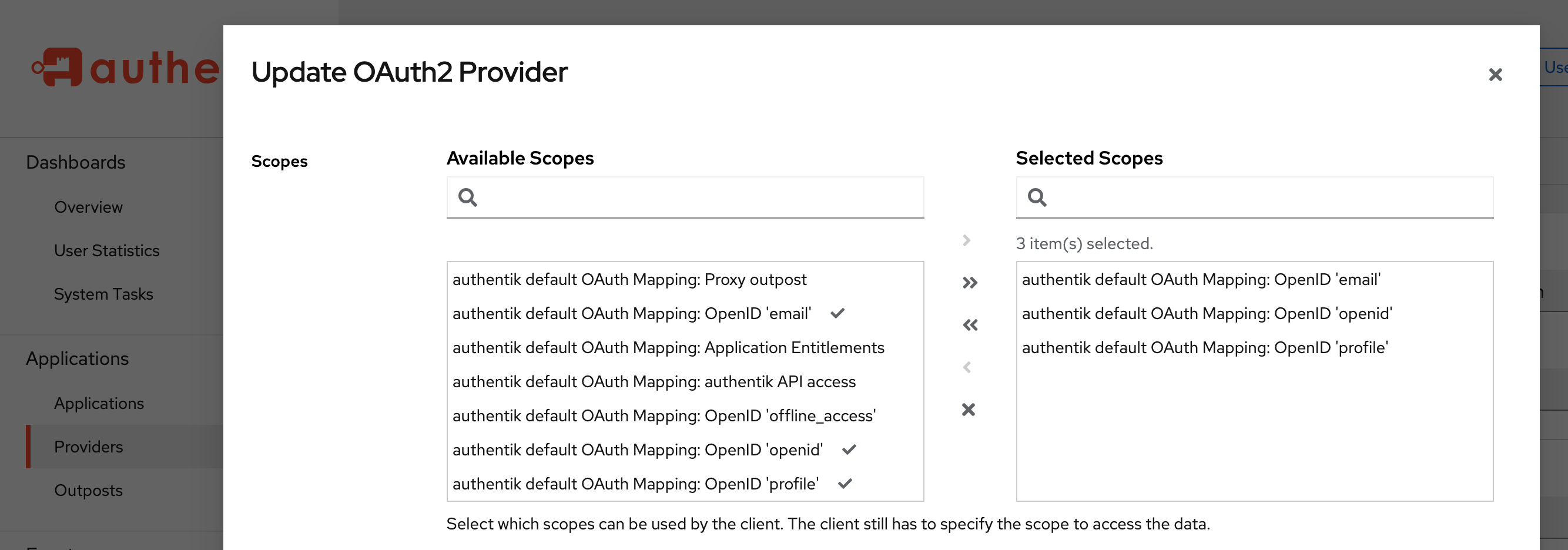
Task: Select the Application Entitlements scope mapping
Action: [x=668, y=347]
